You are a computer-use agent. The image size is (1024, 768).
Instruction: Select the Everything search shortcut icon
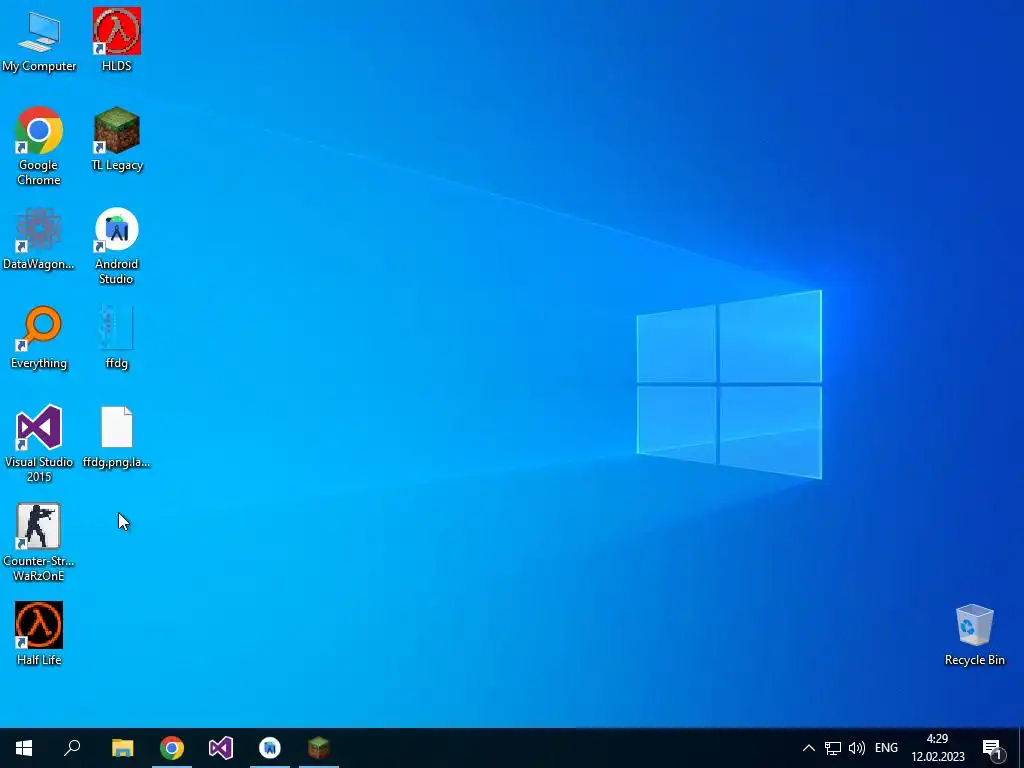39,328
